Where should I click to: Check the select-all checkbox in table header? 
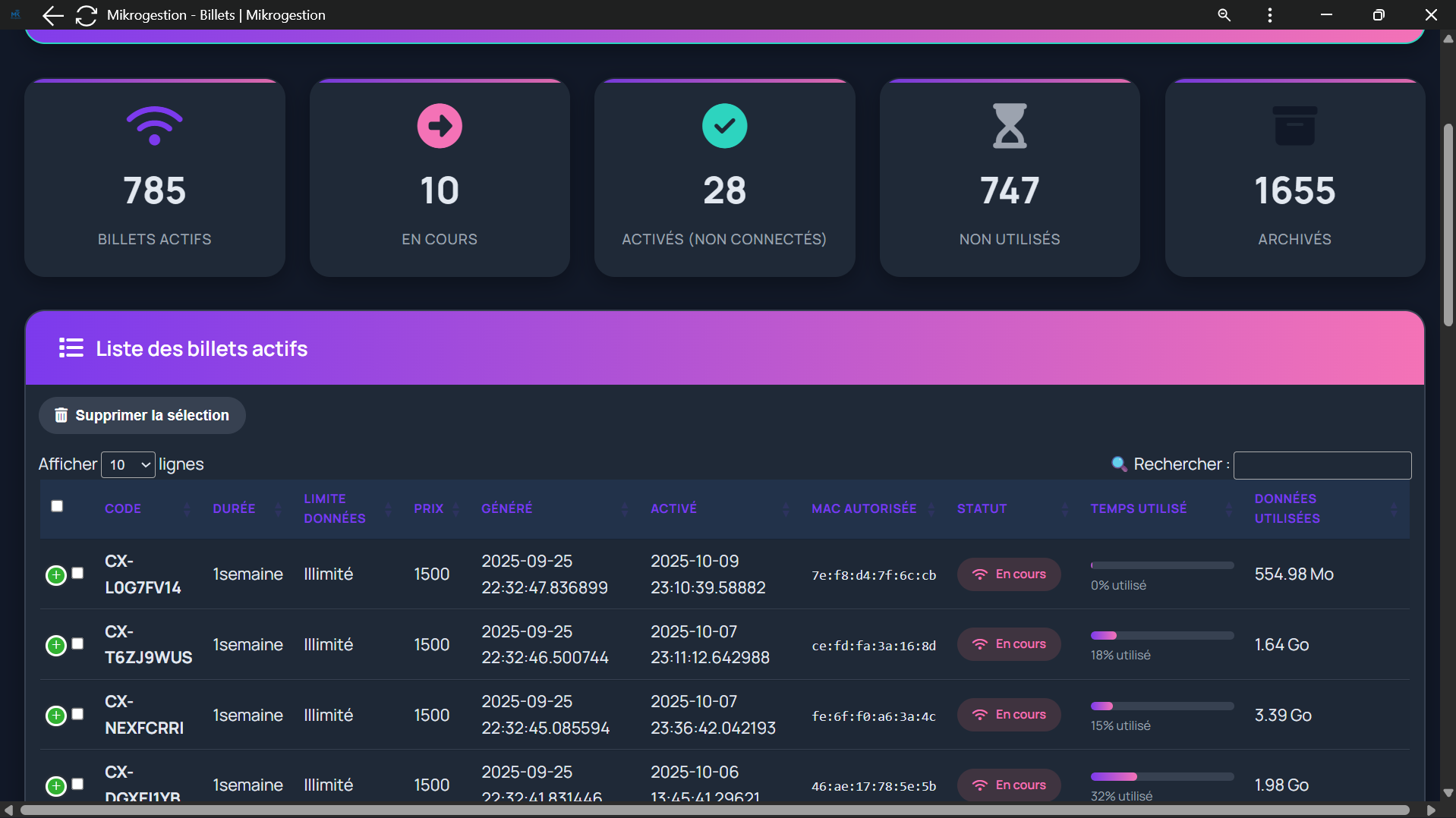point(57,506)
